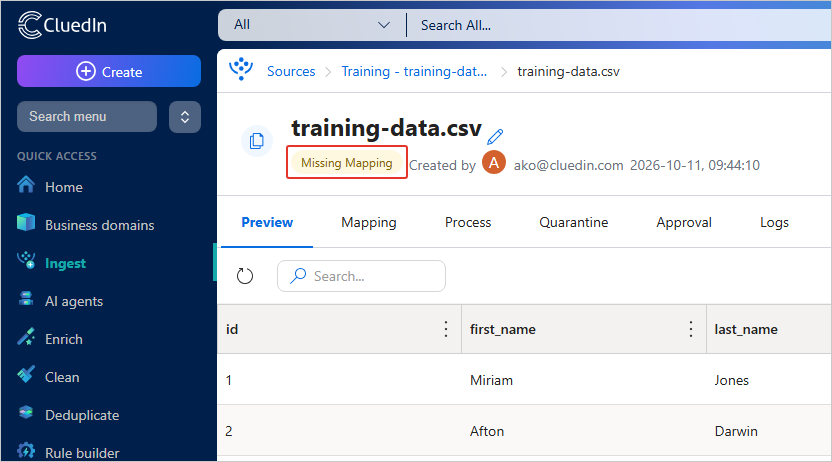Switch to the Logs tab

pyautogui.click(x=774, y=222)
